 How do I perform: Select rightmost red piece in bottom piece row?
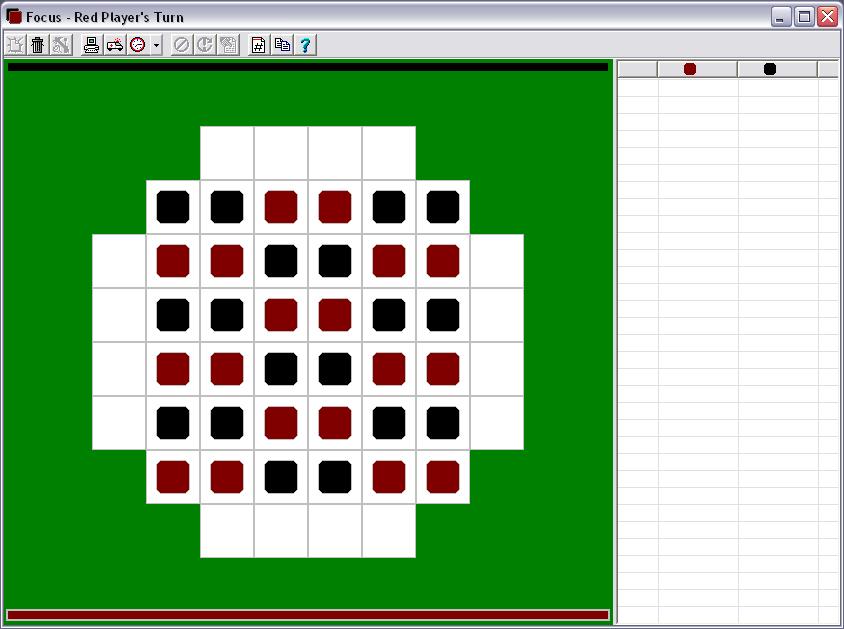[x=443, y=477]
